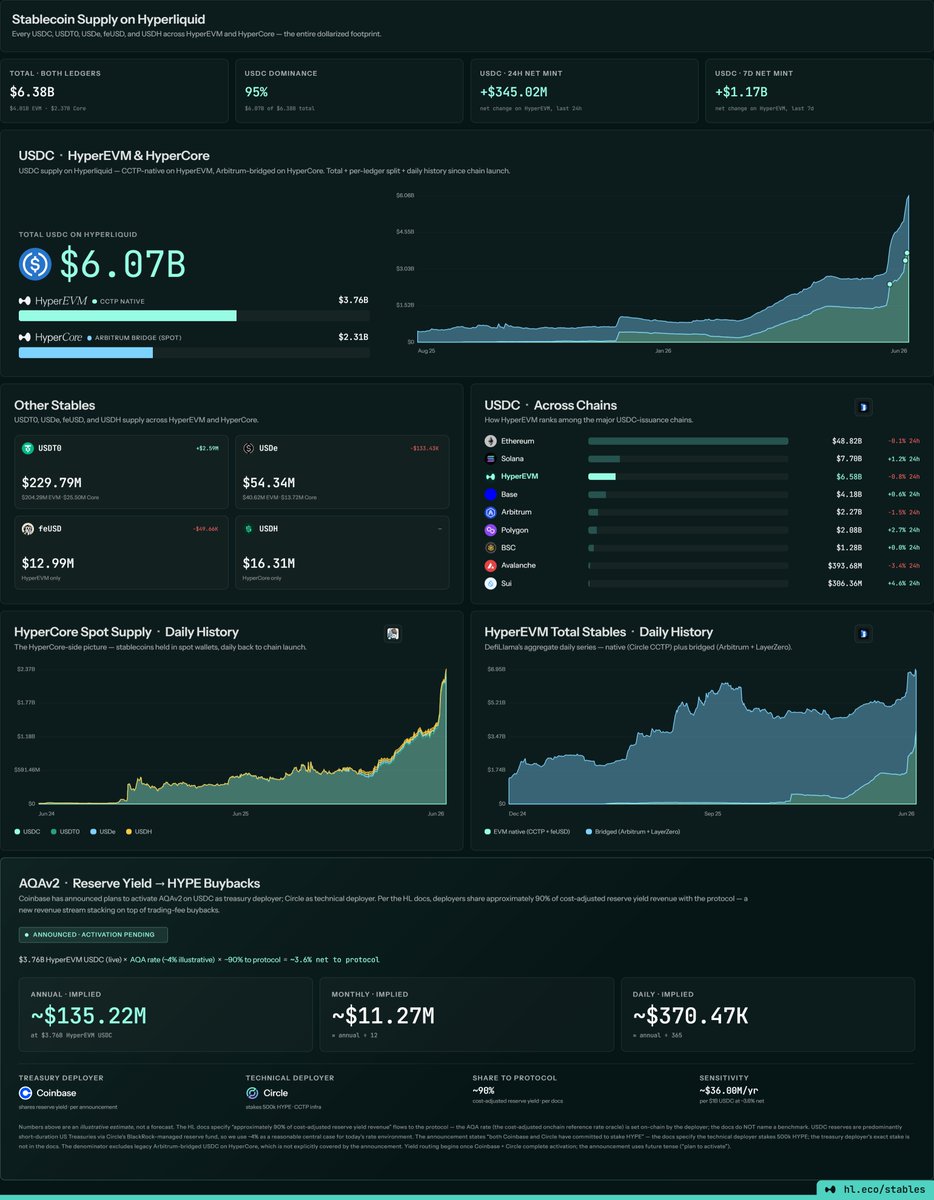Click the Sui chain icon
Viewport: 934px width, 1200px height.
[x=491, y=583]
